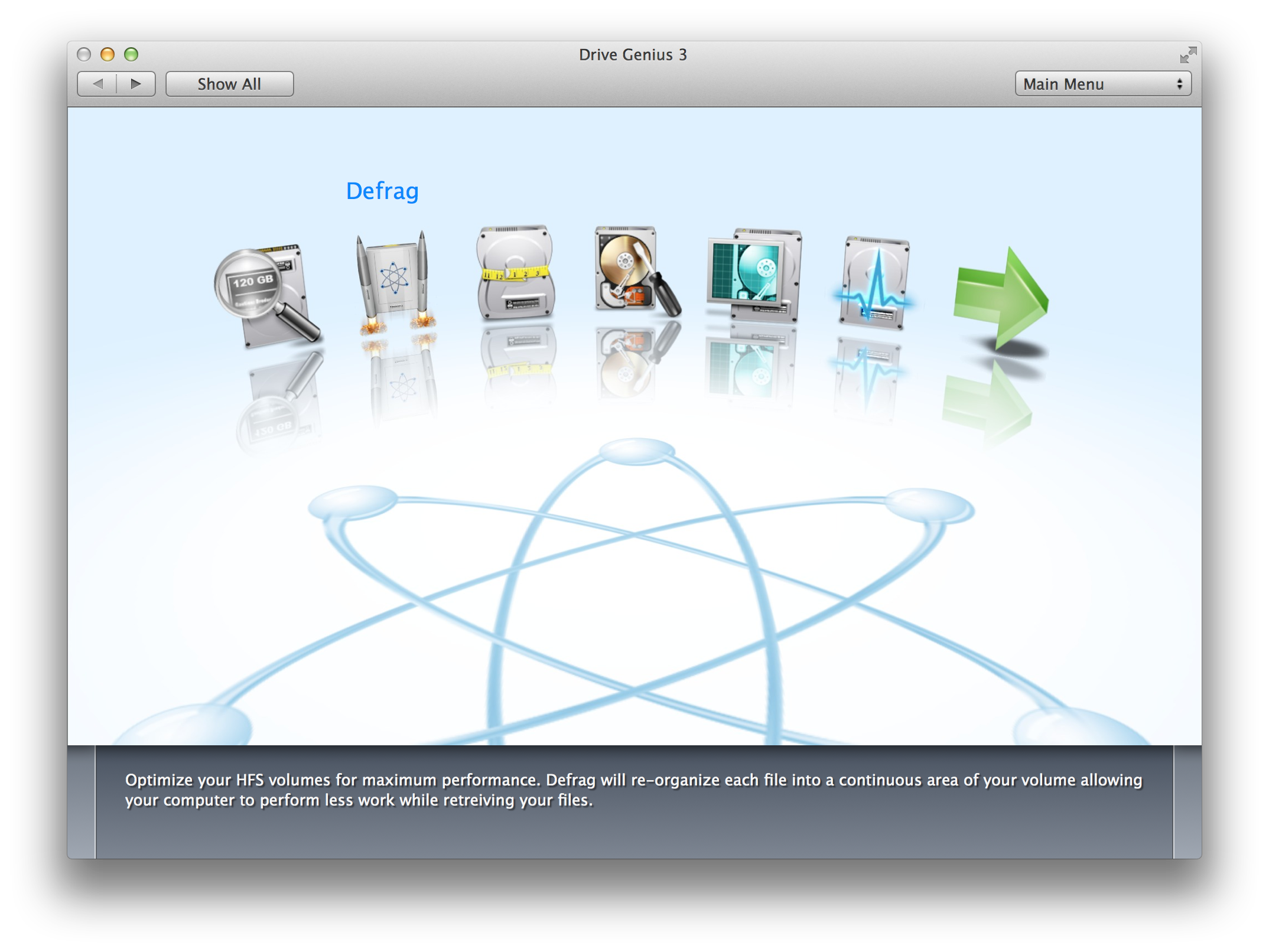Enter full screen with the corner arrows icon
Viewport: 1269px width, 952px height.
[x=1187, y=55]
